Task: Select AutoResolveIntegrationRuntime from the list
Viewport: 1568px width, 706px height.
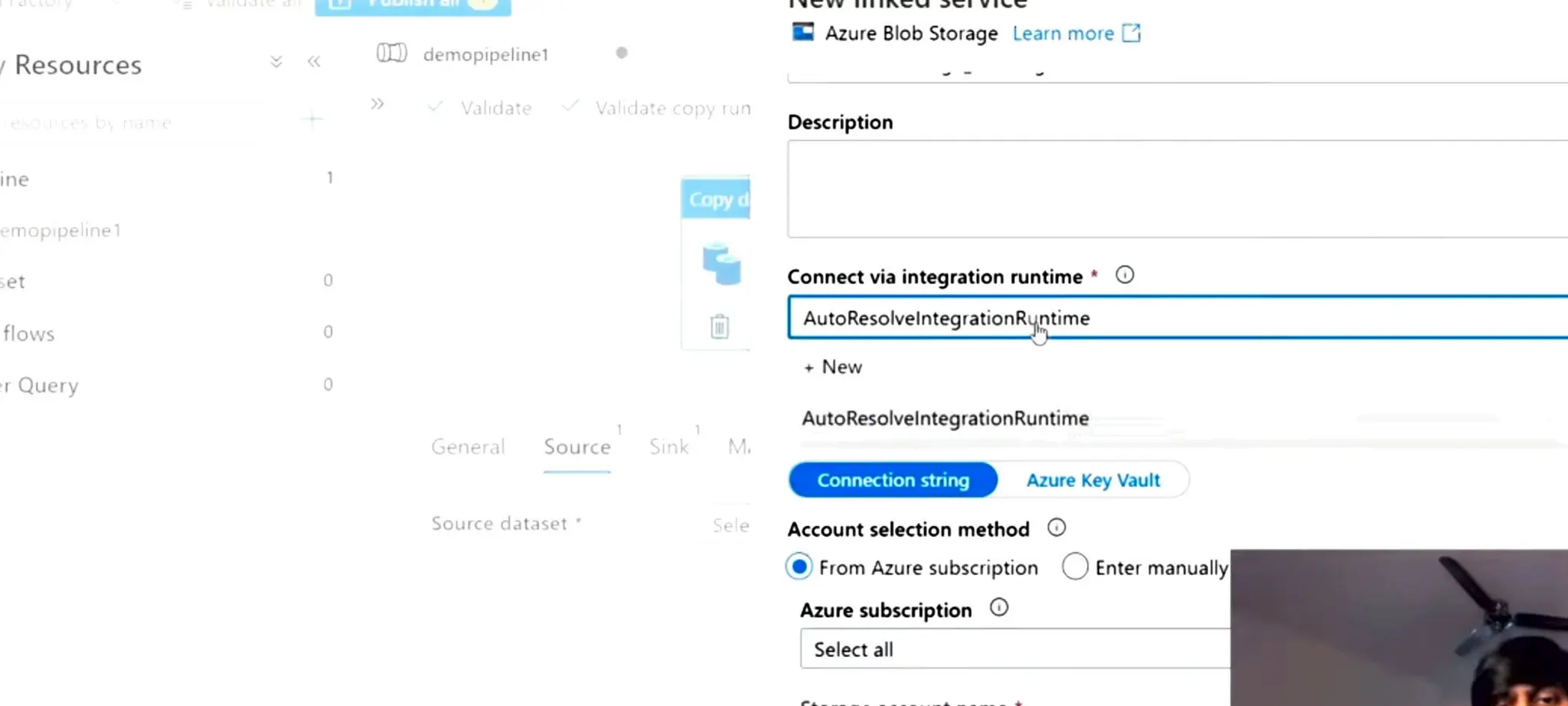Action: point(945,418)
